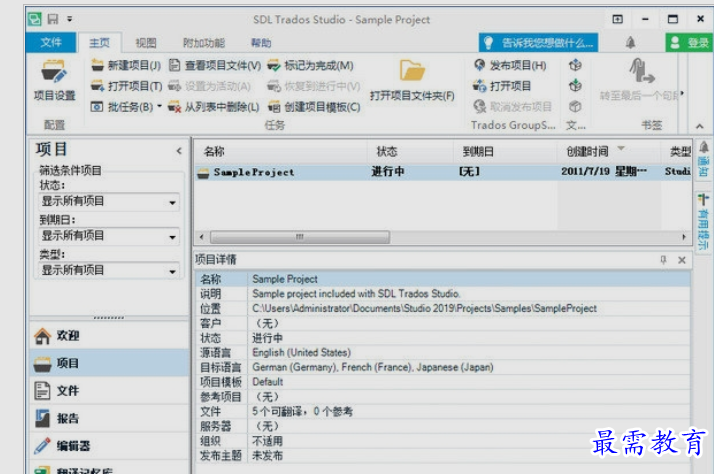Click Go to Last Segment (转至最后一个句段) icon
This screenshot has height=474, width=714.
click(x=641, y=71)
